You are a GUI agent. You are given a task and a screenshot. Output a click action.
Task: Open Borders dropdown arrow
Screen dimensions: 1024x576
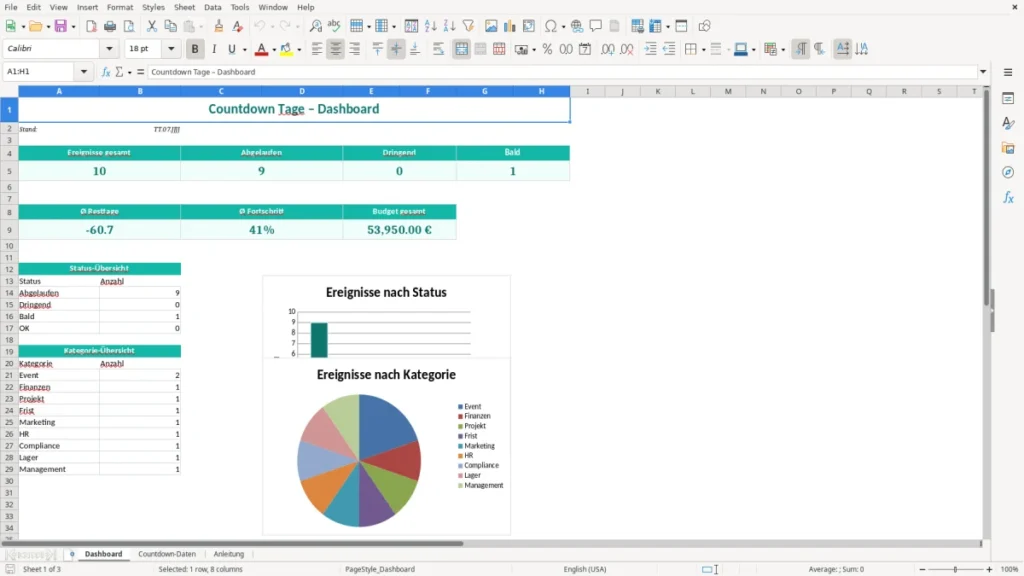[x=703, y=50]
